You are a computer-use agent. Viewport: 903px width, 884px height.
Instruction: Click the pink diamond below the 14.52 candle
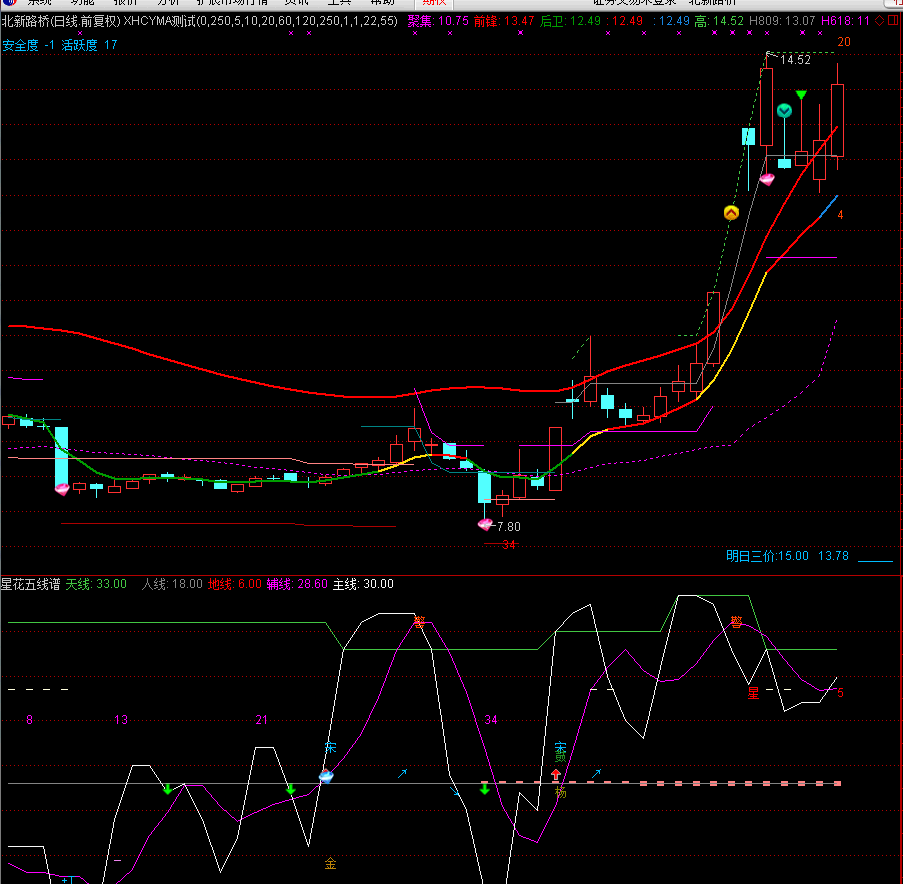pyautogui.click(x=767, y=179)
